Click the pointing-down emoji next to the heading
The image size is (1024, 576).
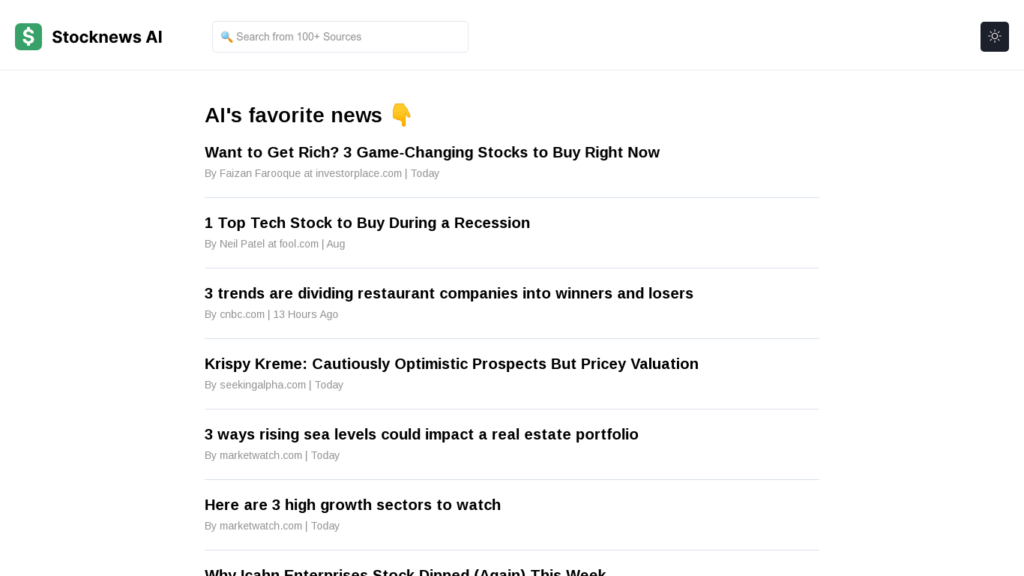[400, 115]
